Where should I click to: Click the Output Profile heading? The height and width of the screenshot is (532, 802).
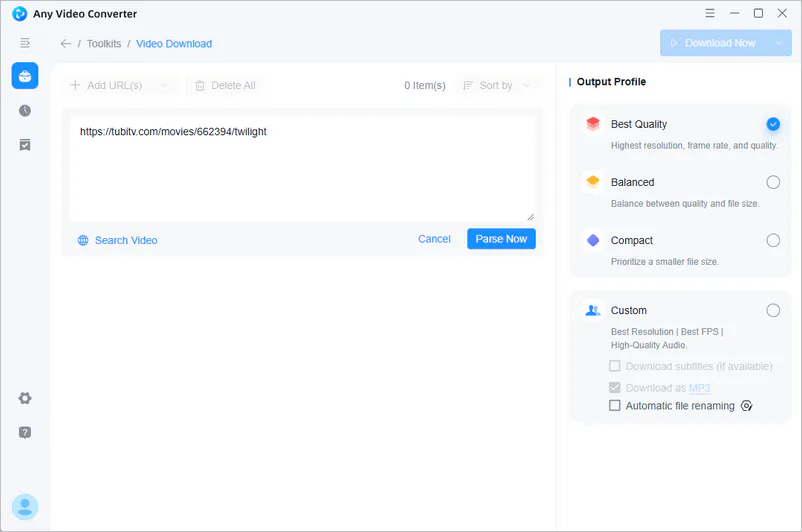point(611,82)
